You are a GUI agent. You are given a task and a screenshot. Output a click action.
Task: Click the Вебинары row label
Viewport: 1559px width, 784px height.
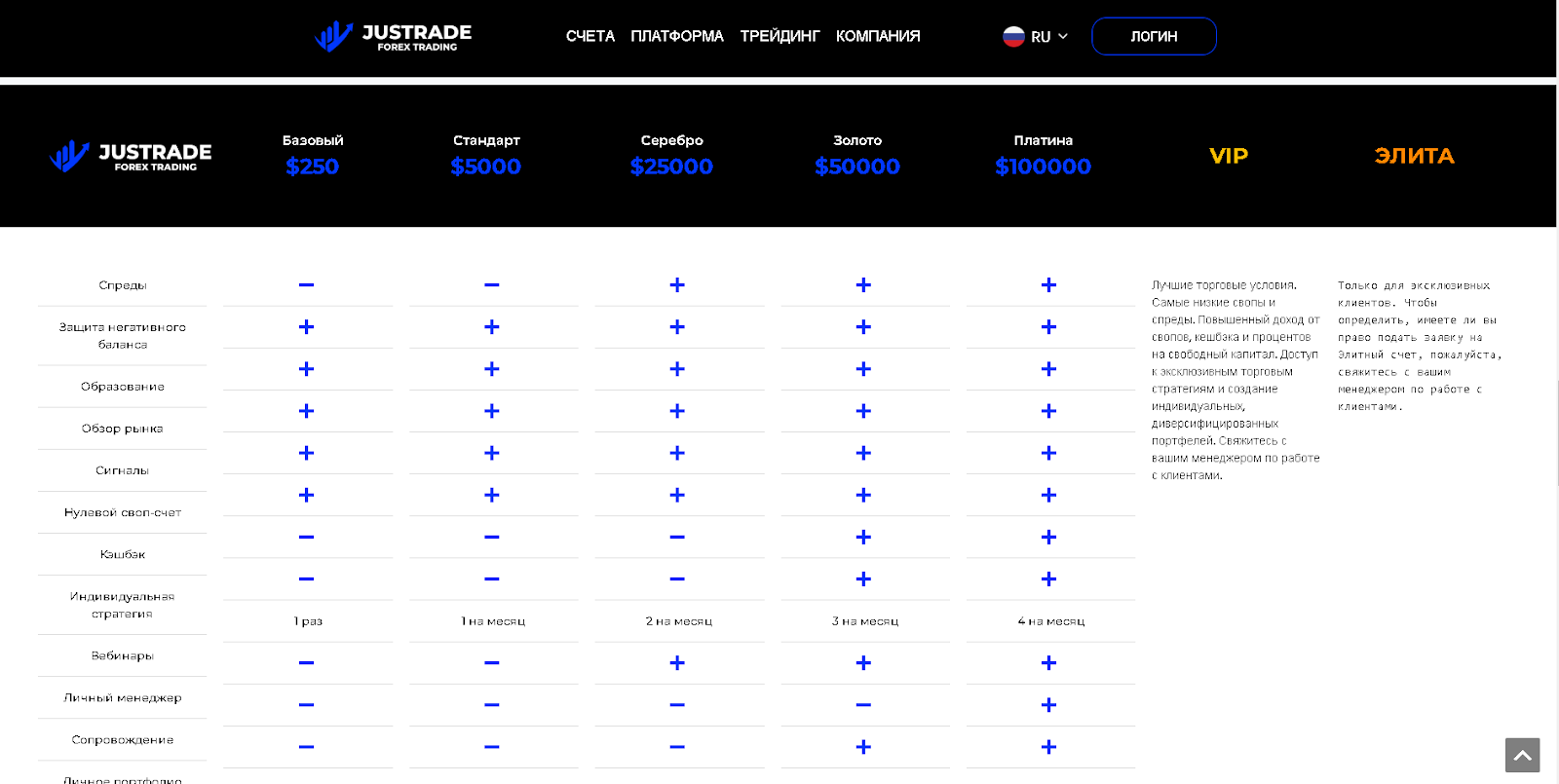click(x=123, y=655)
